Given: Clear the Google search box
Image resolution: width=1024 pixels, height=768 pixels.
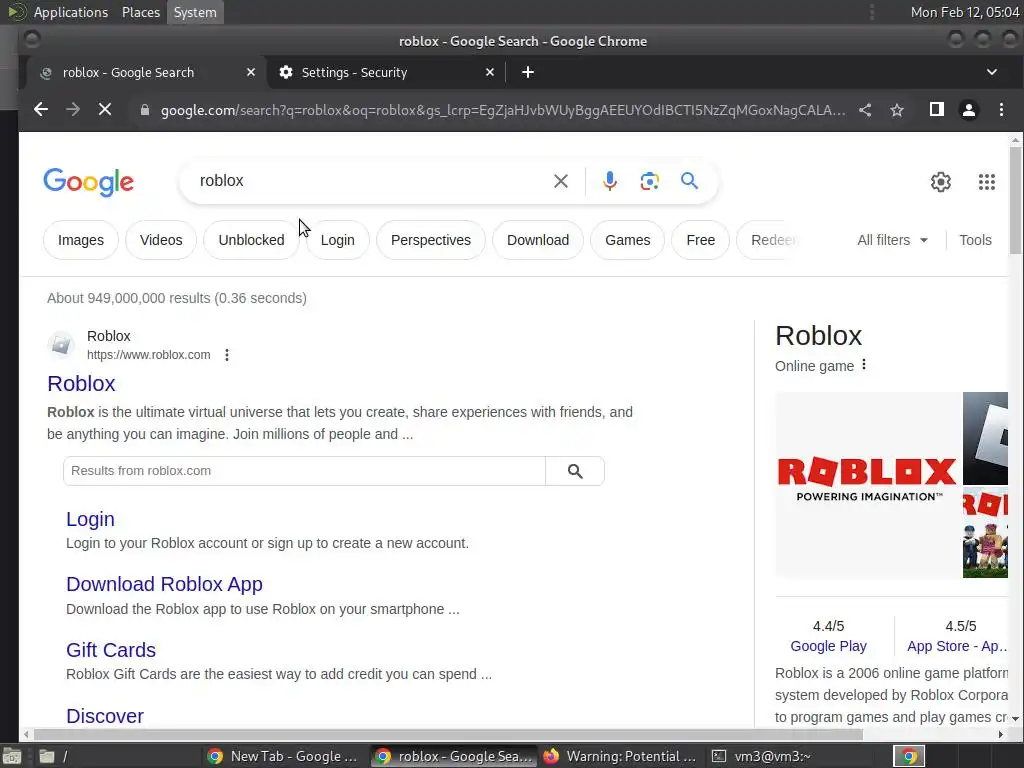Looking at the screenshot, I should 560,181.
